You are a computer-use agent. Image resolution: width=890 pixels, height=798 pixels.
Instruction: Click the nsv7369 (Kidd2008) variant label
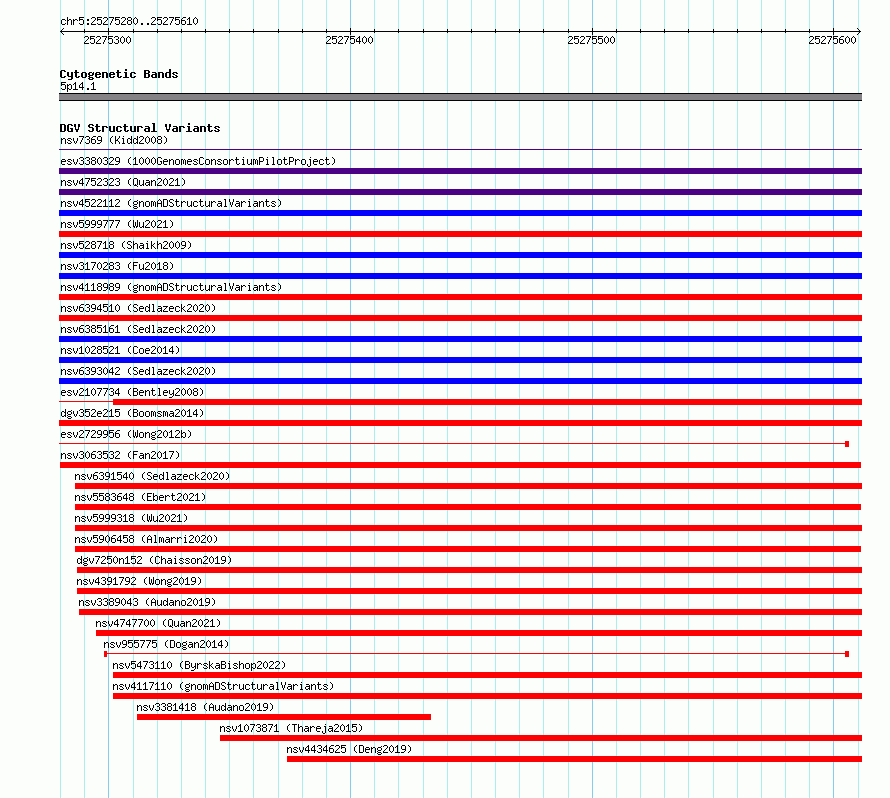tap(114, 140)
